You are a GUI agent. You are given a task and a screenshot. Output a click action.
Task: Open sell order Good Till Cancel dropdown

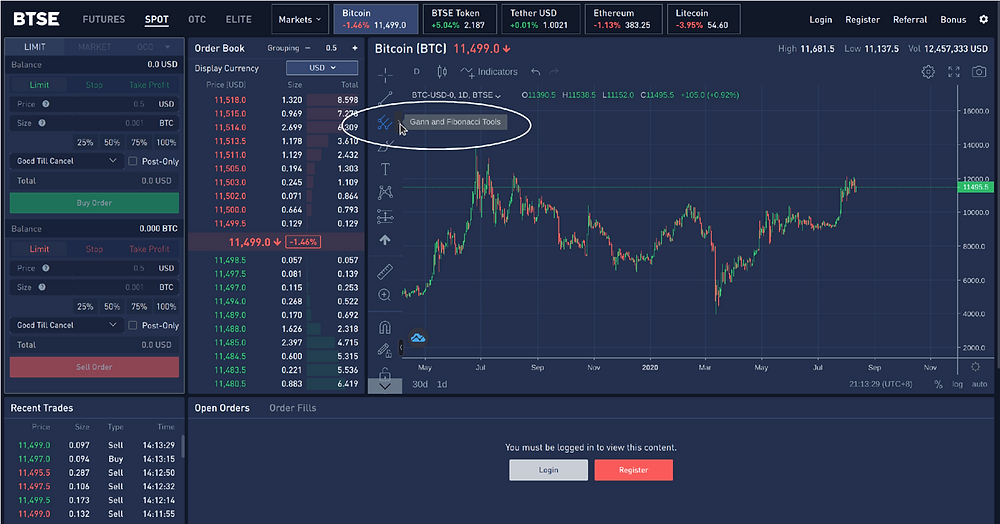(x=66, y=325)
